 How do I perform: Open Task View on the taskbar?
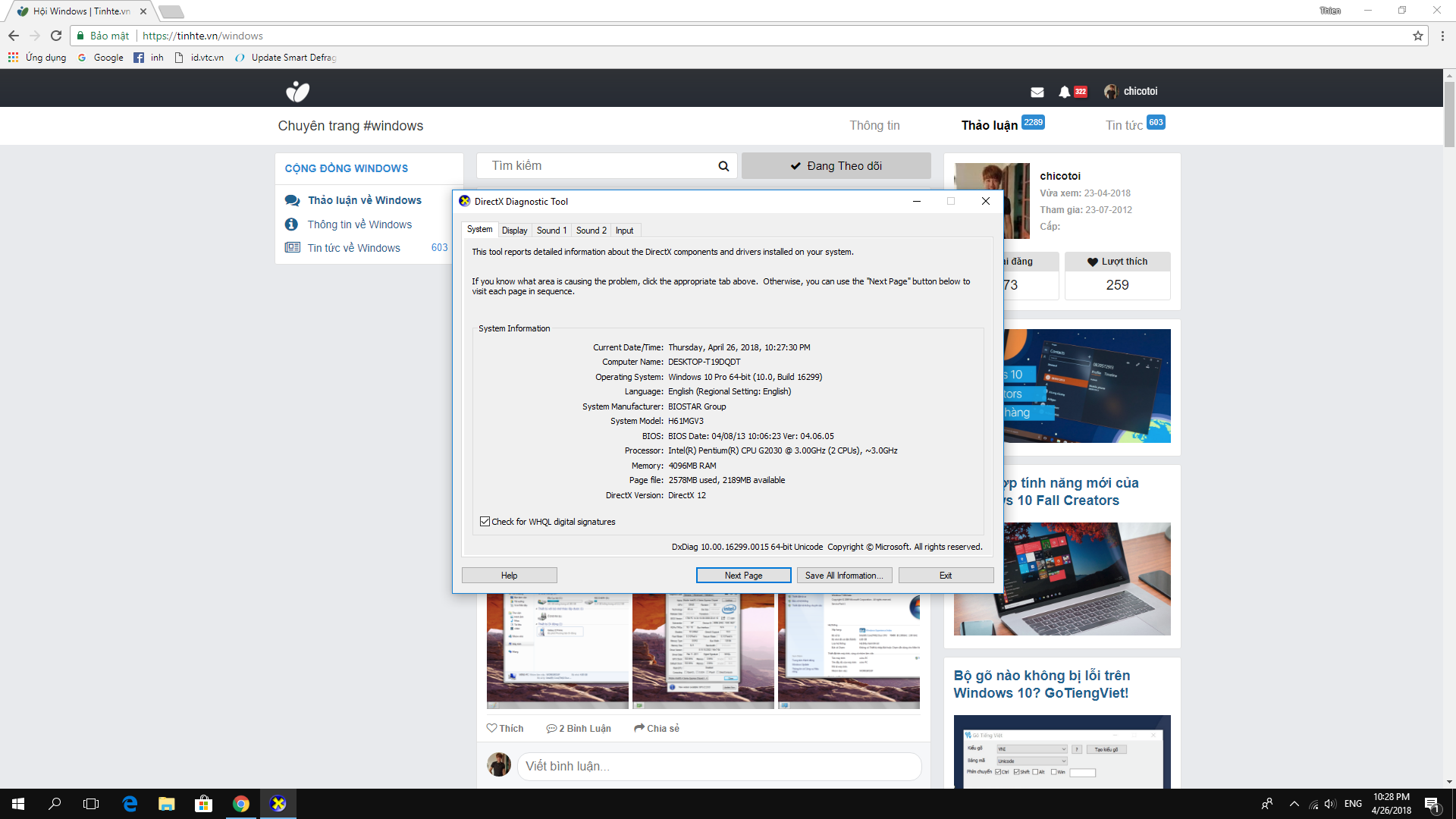coord(91,804)
